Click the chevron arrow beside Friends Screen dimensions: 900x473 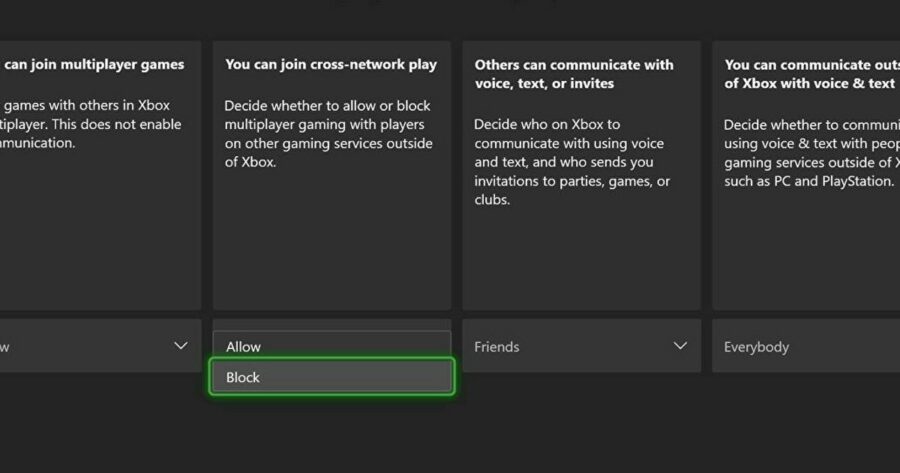tap(680, 346)
